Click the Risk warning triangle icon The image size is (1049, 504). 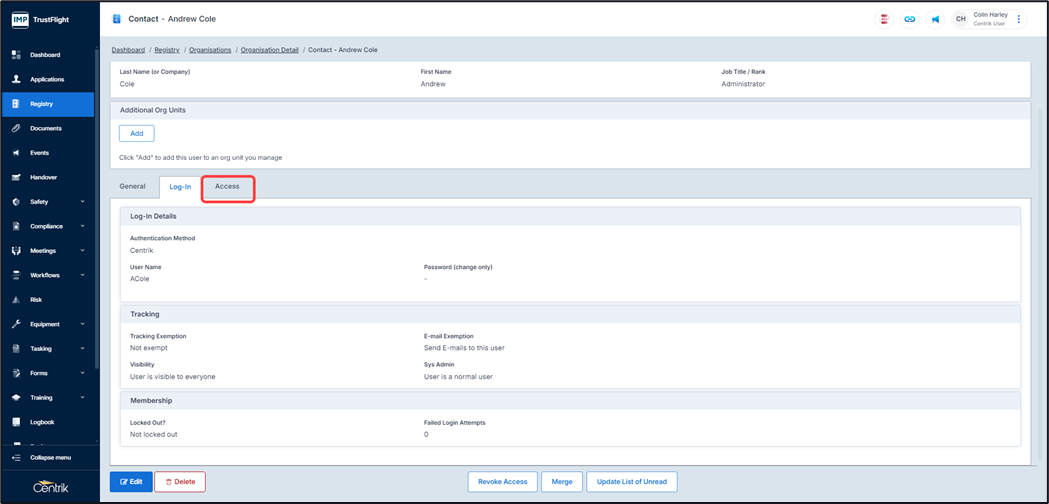[16, 300]
